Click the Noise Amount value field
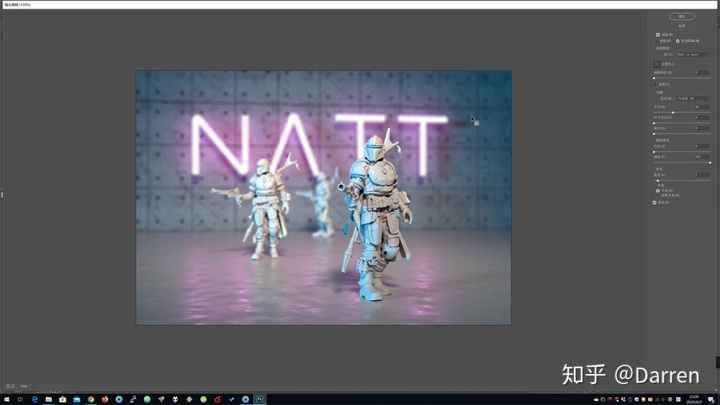720x405 pixels. (x=702, y=175)
